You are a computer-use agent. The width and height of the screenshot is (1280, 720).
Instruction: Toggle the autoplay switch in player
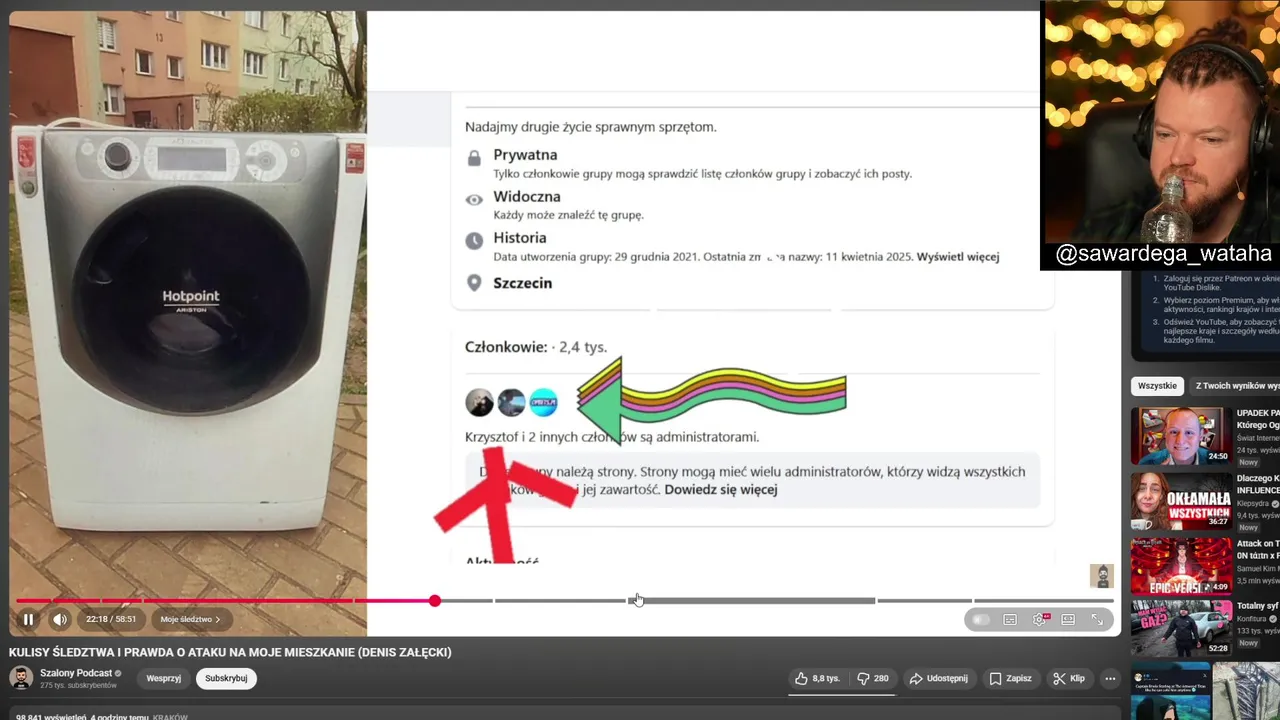click(981, 620)
